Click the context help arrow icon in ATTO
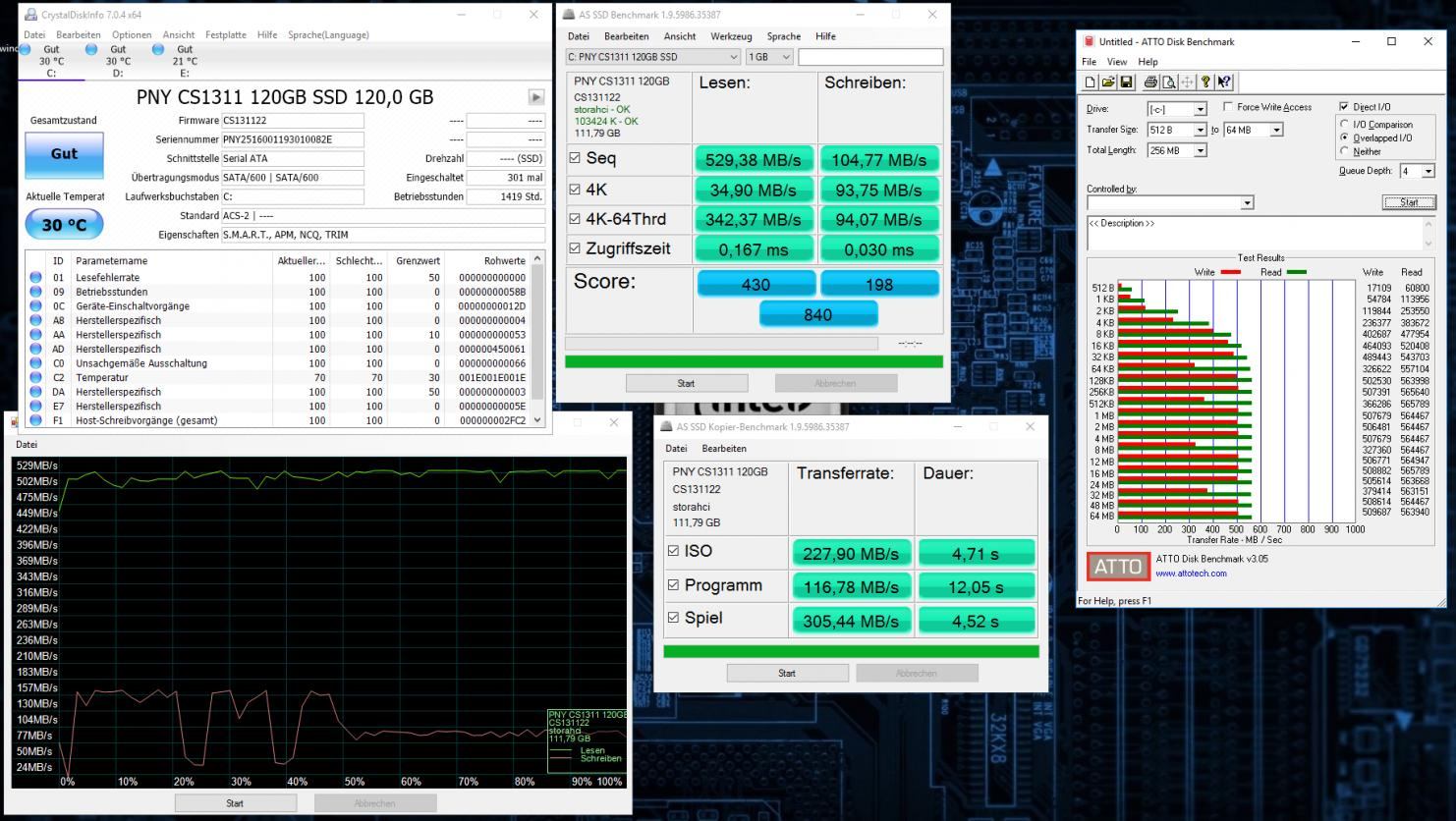 click(x=1224, y=82)
